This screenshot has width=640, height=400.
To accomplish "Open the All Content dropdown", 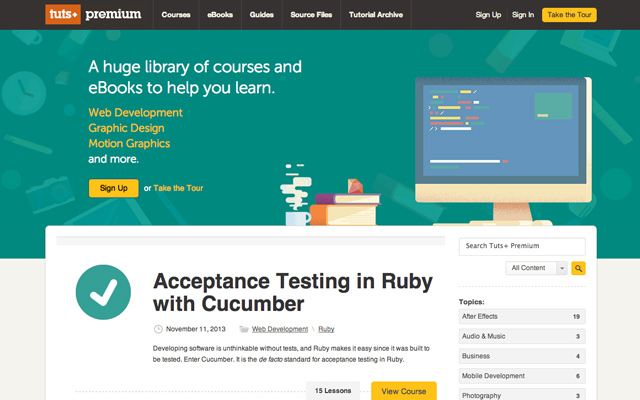I will 536,268.
